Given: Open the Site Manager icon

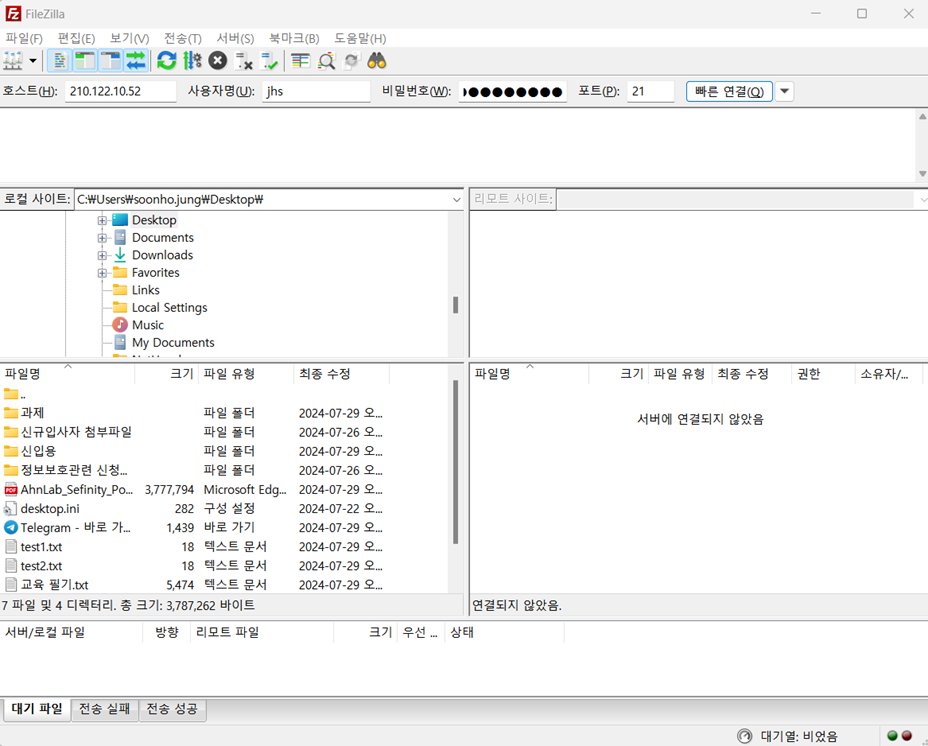Looking at the screenshot, I should 13,61.
